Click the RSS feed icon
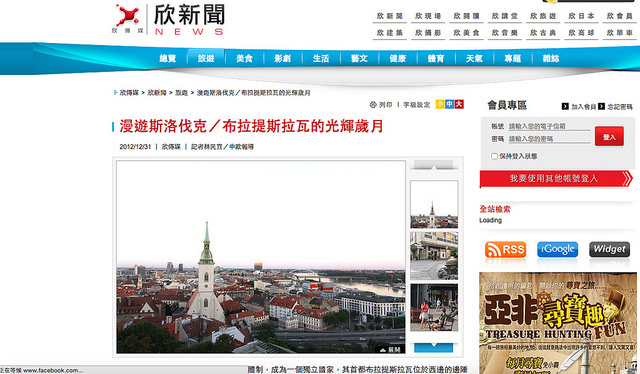The height and width of the screenshot is (374, 640). tap(505, 249)
